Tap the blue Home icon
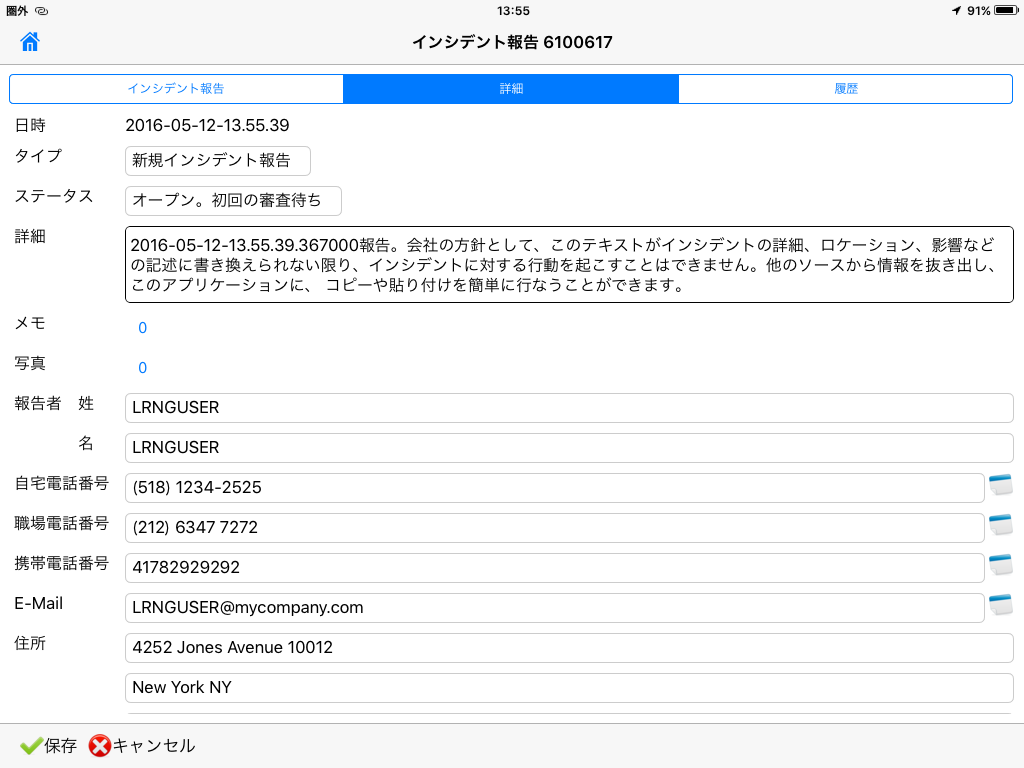Screen dimensions: 1024x768 point(30,42)
